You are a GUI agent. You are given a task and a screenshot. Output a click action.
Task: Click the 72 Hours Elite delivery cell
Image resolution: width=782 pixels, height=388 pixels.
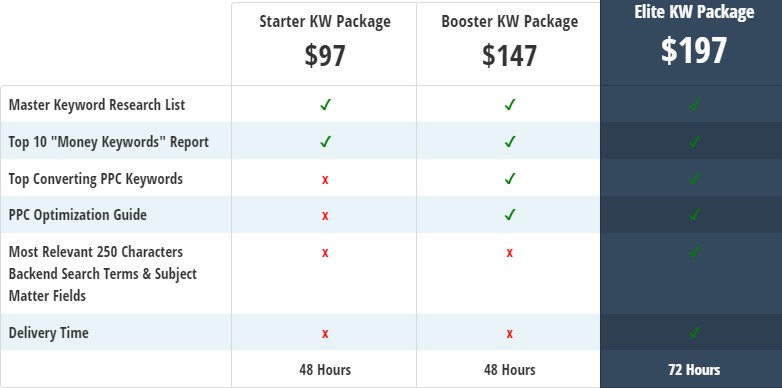pyautogui.click(x=694, y=370)
